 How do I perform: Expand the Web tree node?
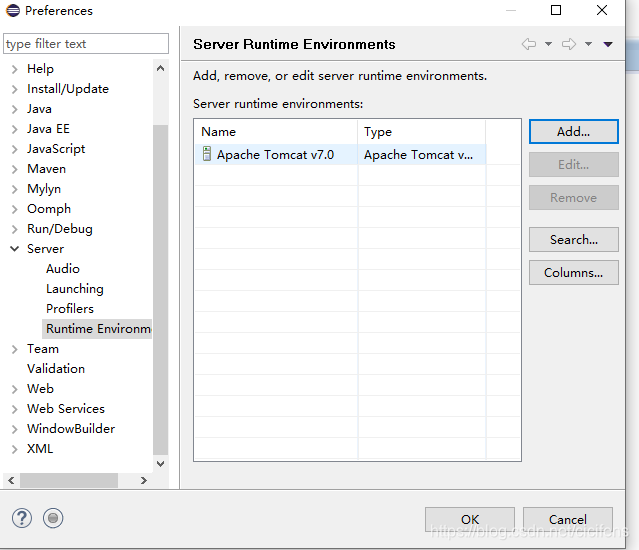(x=15, y=389)
